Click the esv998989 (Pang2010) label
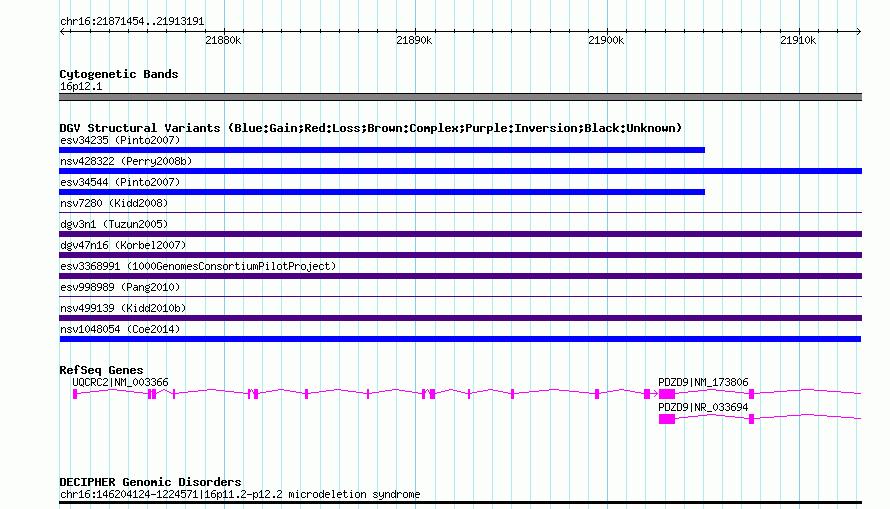Viewport: 890px width, 509px height. click(x=120, y=287)
